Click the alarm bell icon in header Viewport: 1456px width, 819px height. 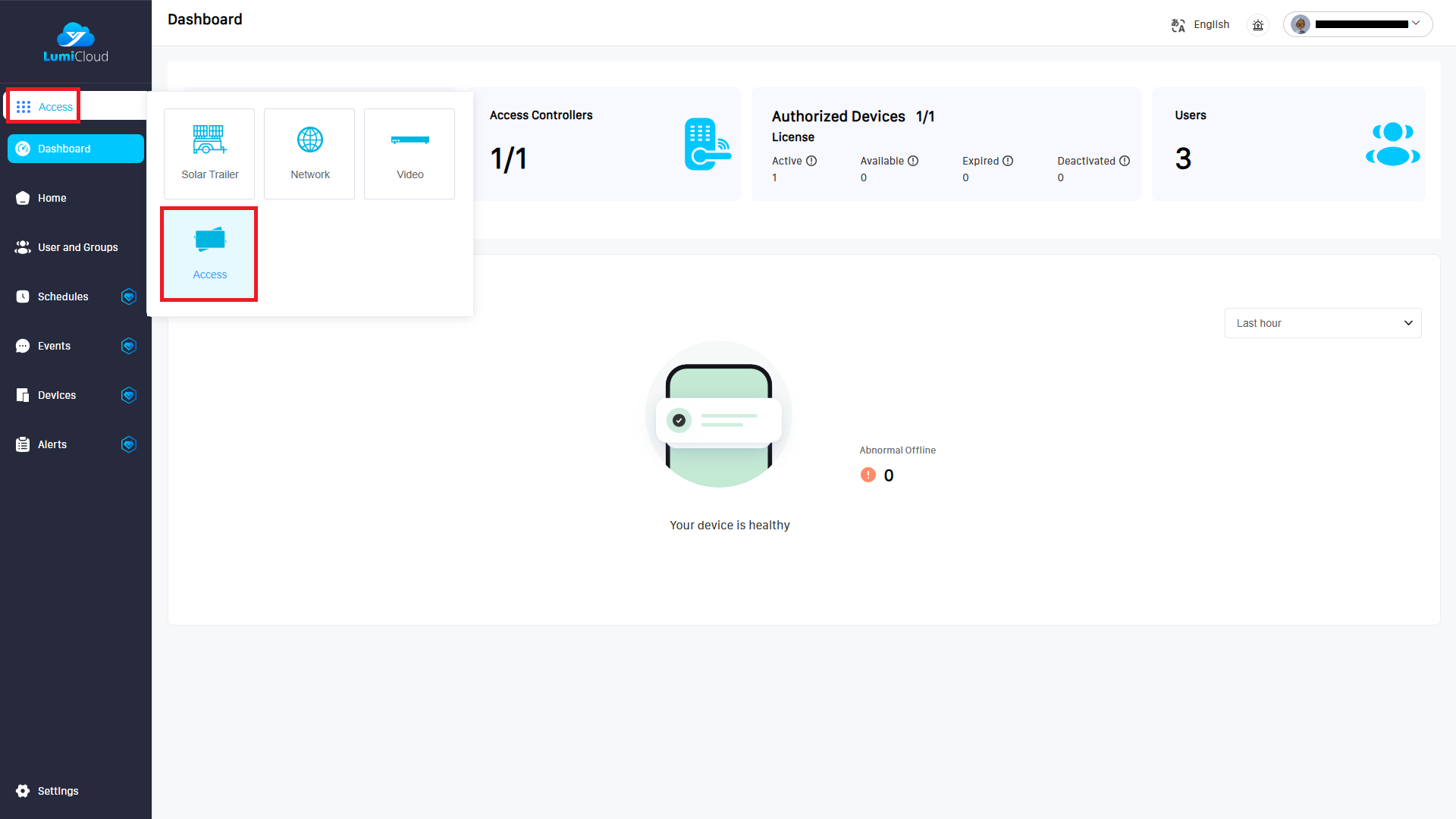pyautogui.click(x=1258, y=25)
